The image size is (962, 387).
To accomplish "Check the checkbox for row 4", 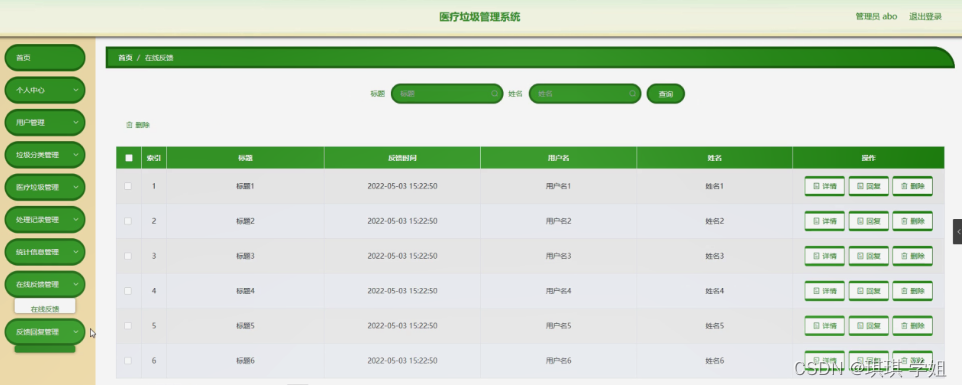I will coord(128,291).
